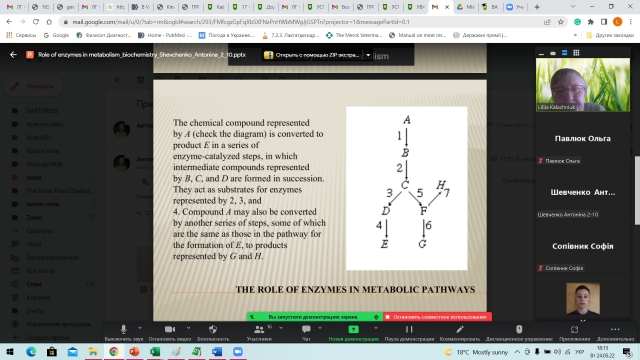
Task: Open Zoom from taskbar
Action: click(x=238, y=351)
